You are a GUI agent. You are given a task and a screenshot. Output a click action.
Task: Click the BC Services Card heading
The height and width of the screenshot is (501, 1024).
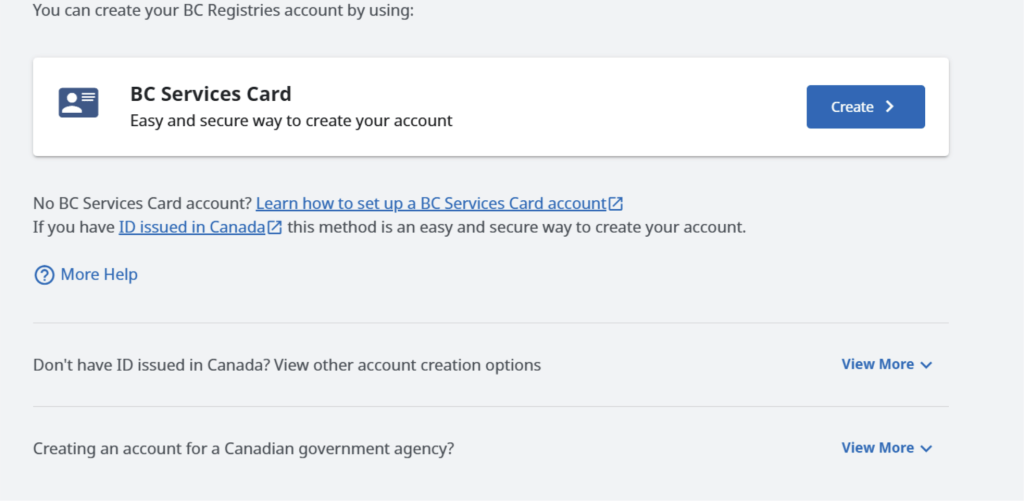[211, 94]
